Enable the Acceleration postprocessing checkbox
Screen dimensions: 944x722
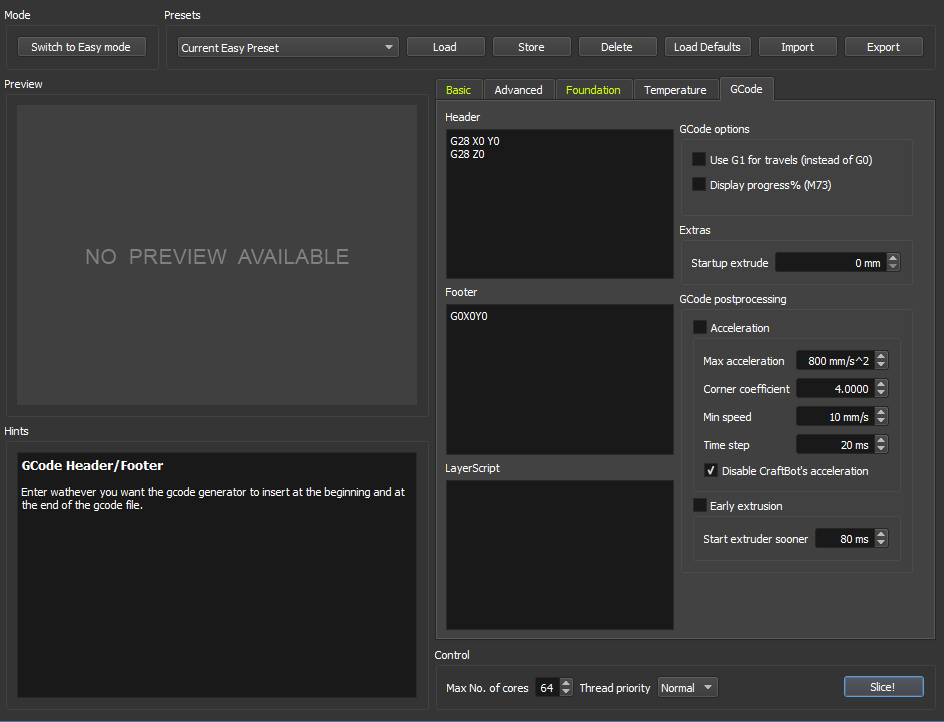tap(700, 328)
